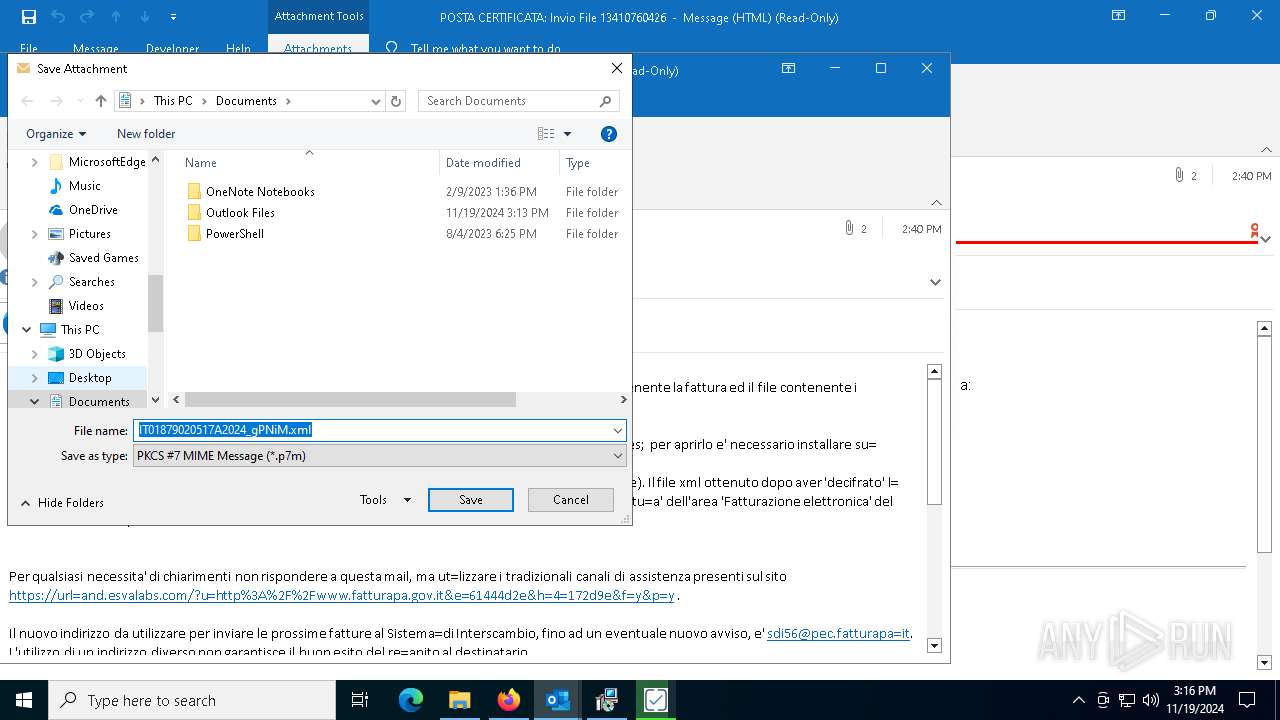Viewport: 1280px width, 720px height.
Task: Go up one folder level
Action: point(101,101)
